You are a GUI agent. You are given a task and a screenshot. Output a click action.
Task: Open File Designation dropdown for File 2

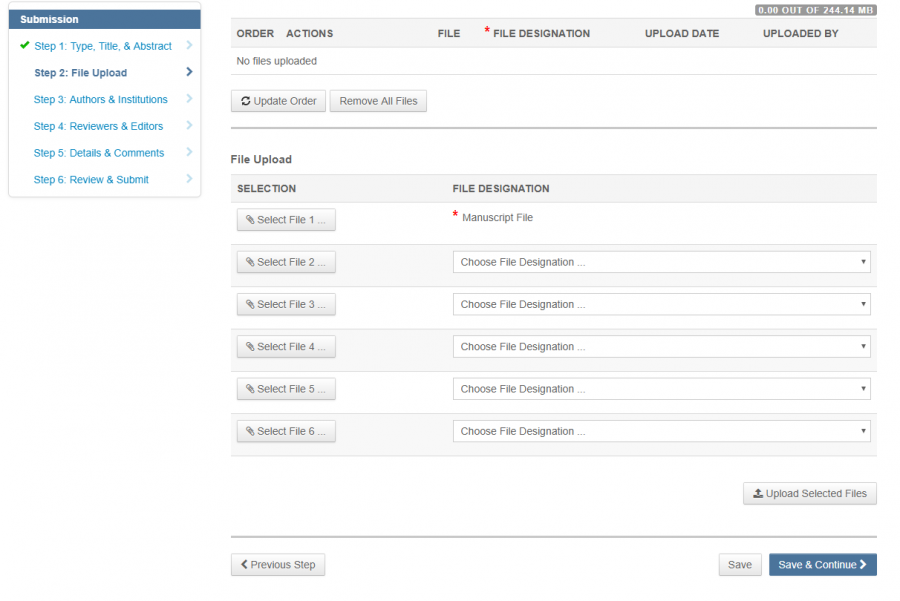661,262
